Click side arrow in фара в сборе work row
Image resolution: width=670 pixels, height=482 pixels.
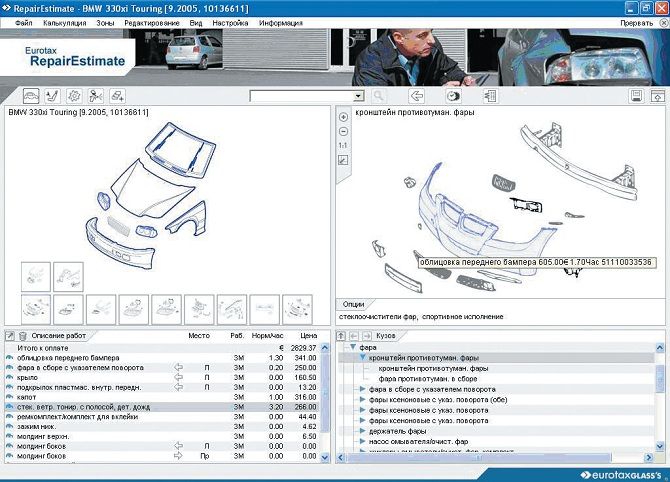click(x=179, y=367)
